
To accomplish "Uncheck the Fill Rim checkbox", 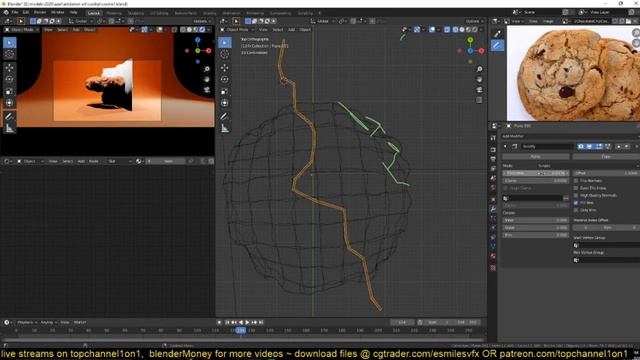I will 576,203.
